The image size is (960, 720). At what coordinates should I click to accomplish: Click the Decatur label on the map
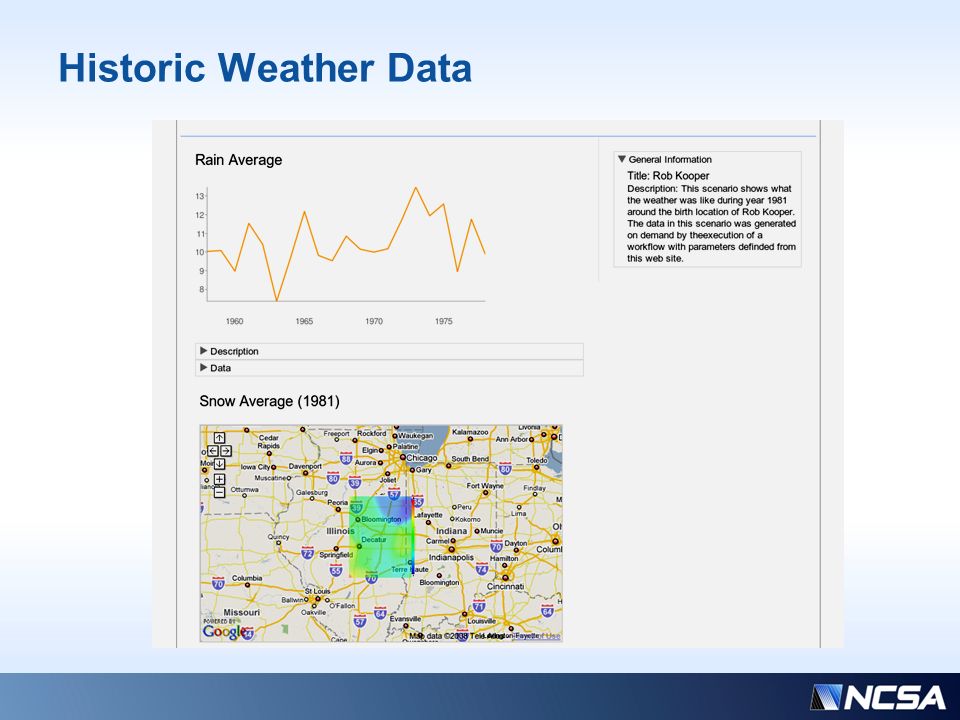(374, 540)
